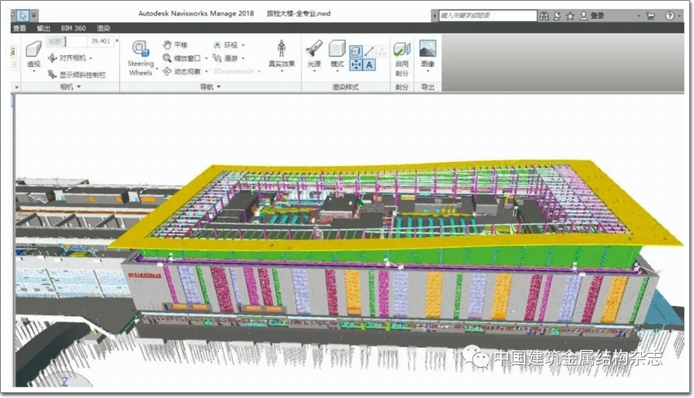
Task: Select the Align Camera (对齐相机) tool
Action: (68, 58)
